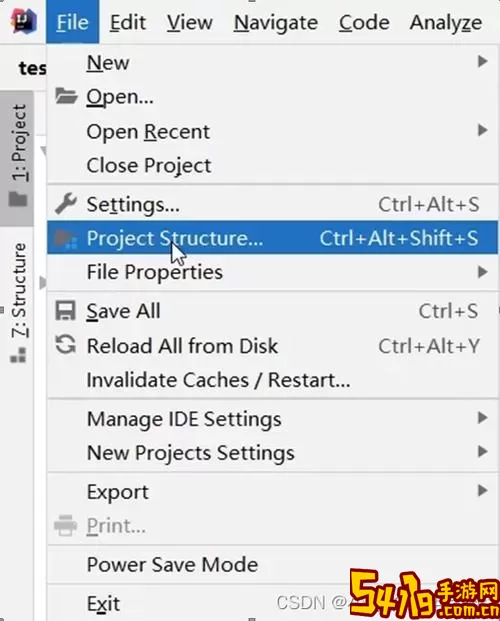Screen dimensions: 500x621
Task: Click the printer icon beside Print...
Action: pyautogui.click(x=65, y=526)
